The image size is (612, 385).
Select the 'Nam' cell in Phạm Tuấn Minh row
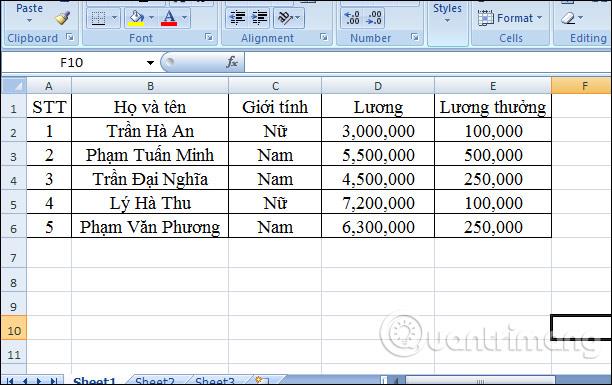[275, 154]
